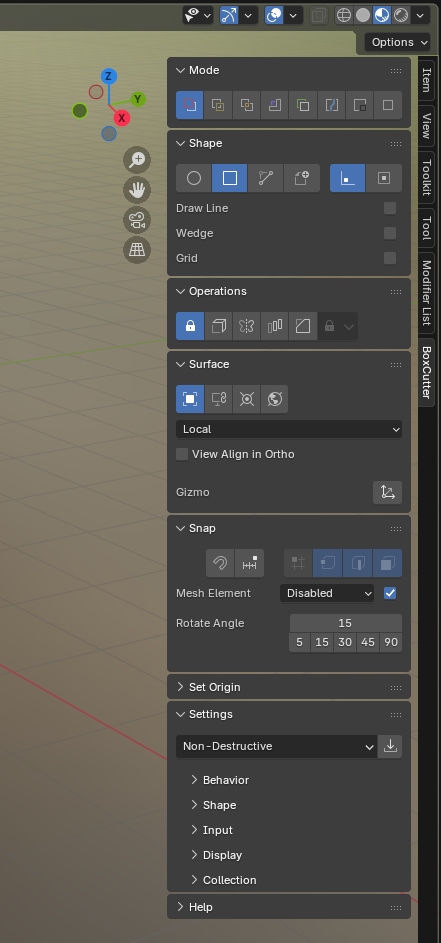This screenshot has height=943, width=441.
Task: Open the Non-Destructive settings dropdown
Action: coord(277,746)
